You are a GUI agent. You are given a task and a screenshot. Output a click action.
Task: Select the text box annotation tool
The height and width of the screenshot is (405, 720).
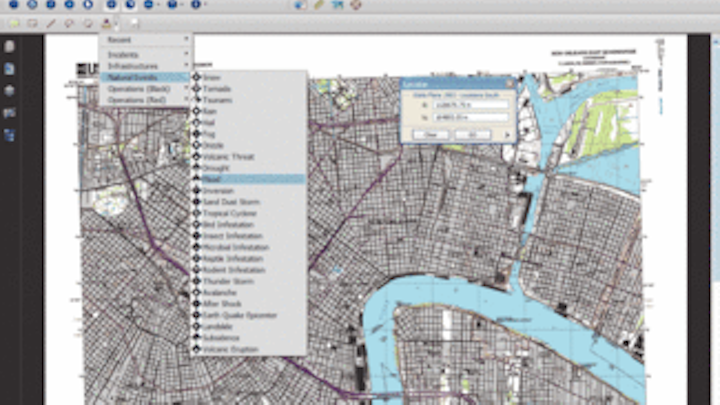click(x=32, y=23)
